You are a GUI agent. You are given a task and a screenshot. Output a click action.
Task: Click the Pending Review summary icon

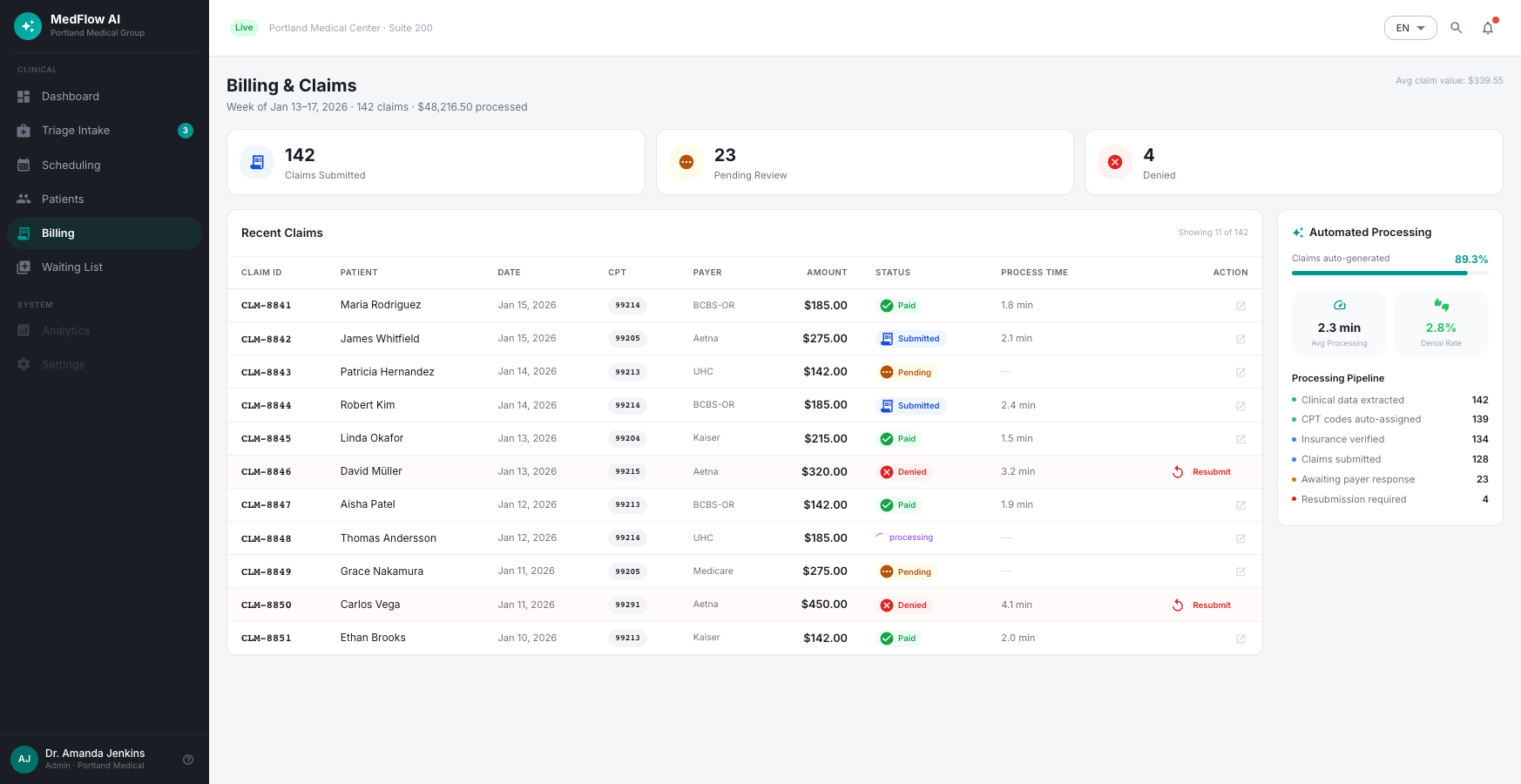686,162
